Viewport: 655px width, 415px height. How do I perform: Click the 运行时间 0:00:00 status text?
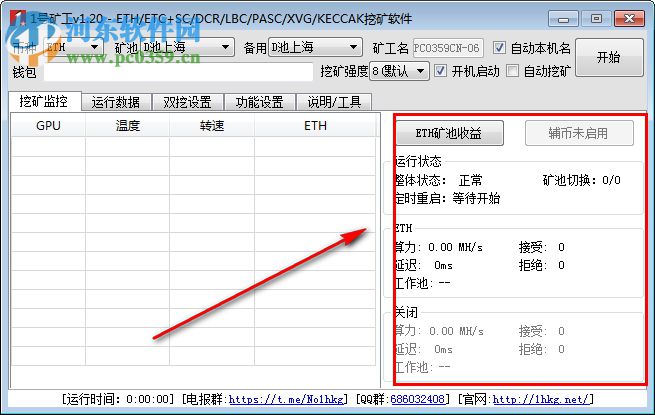[118, 399]
